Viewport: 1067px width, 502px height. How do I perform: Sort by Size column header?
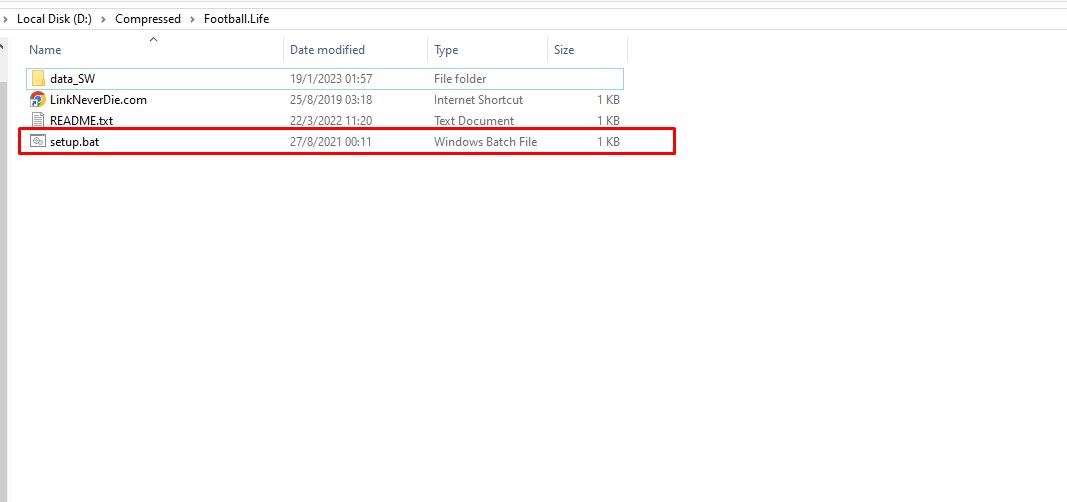tap(564, 50)
